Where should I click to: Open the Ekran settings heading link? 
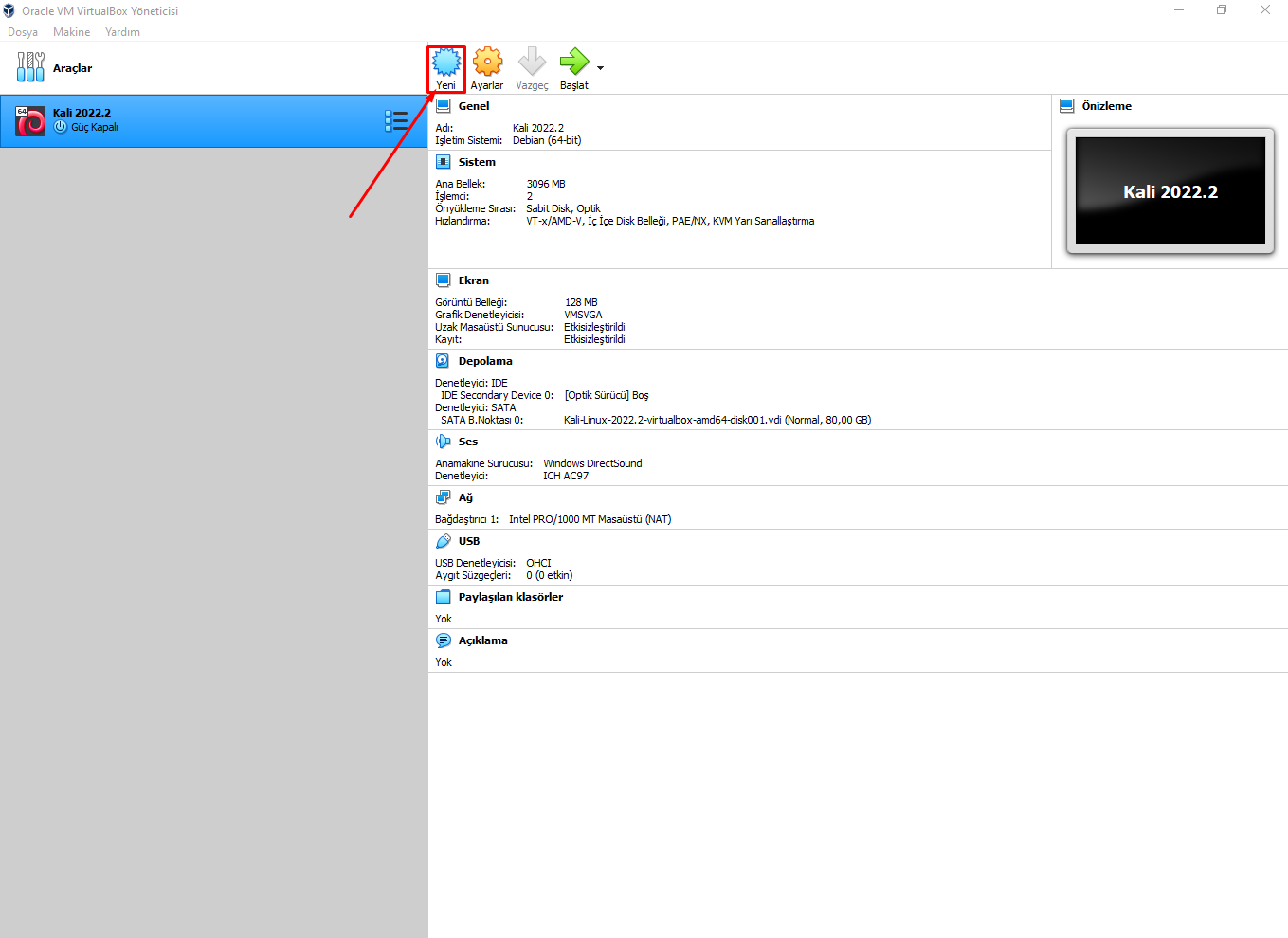[474, 280]
